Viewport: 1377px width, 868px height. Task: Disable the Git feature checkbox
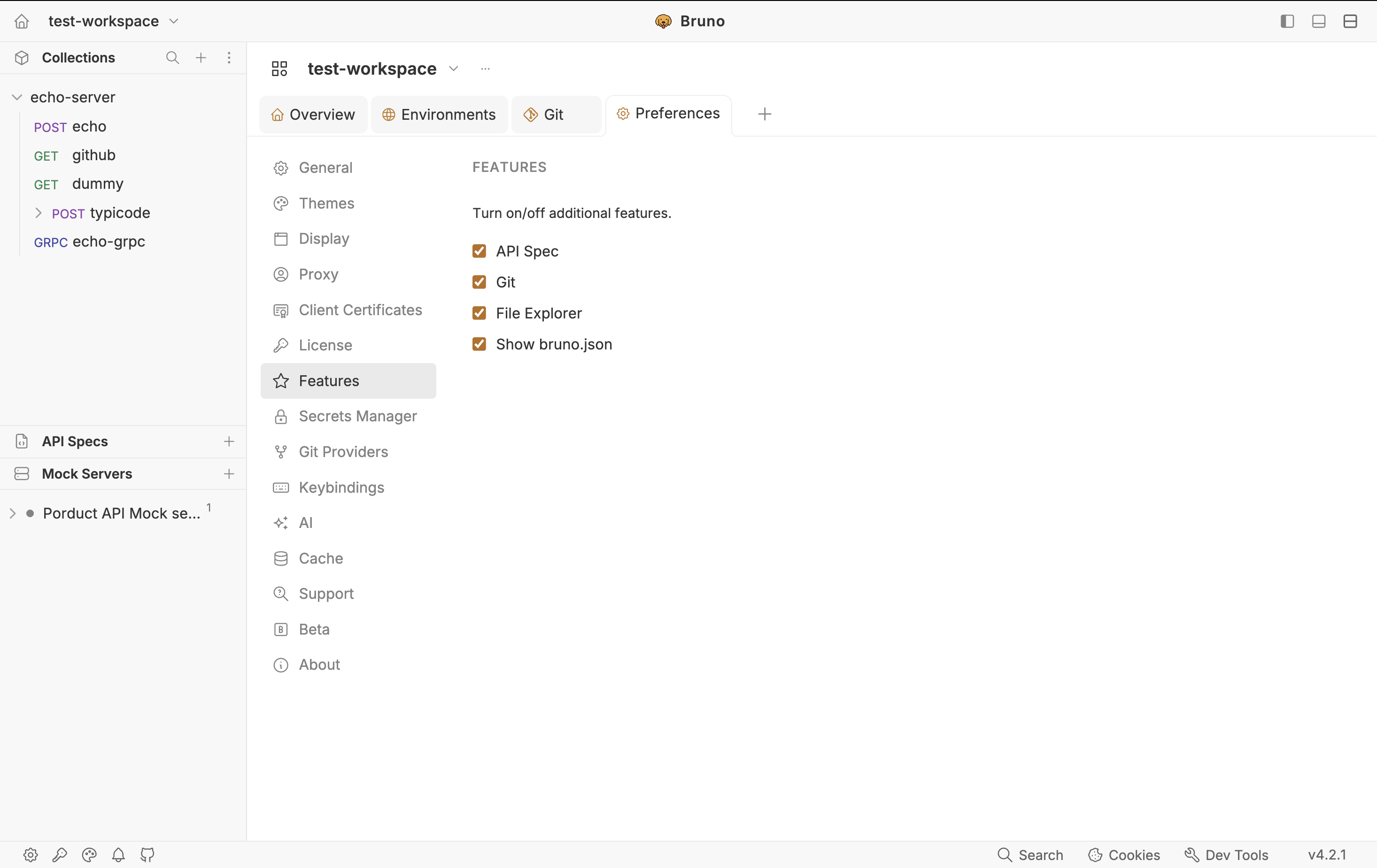479,282
